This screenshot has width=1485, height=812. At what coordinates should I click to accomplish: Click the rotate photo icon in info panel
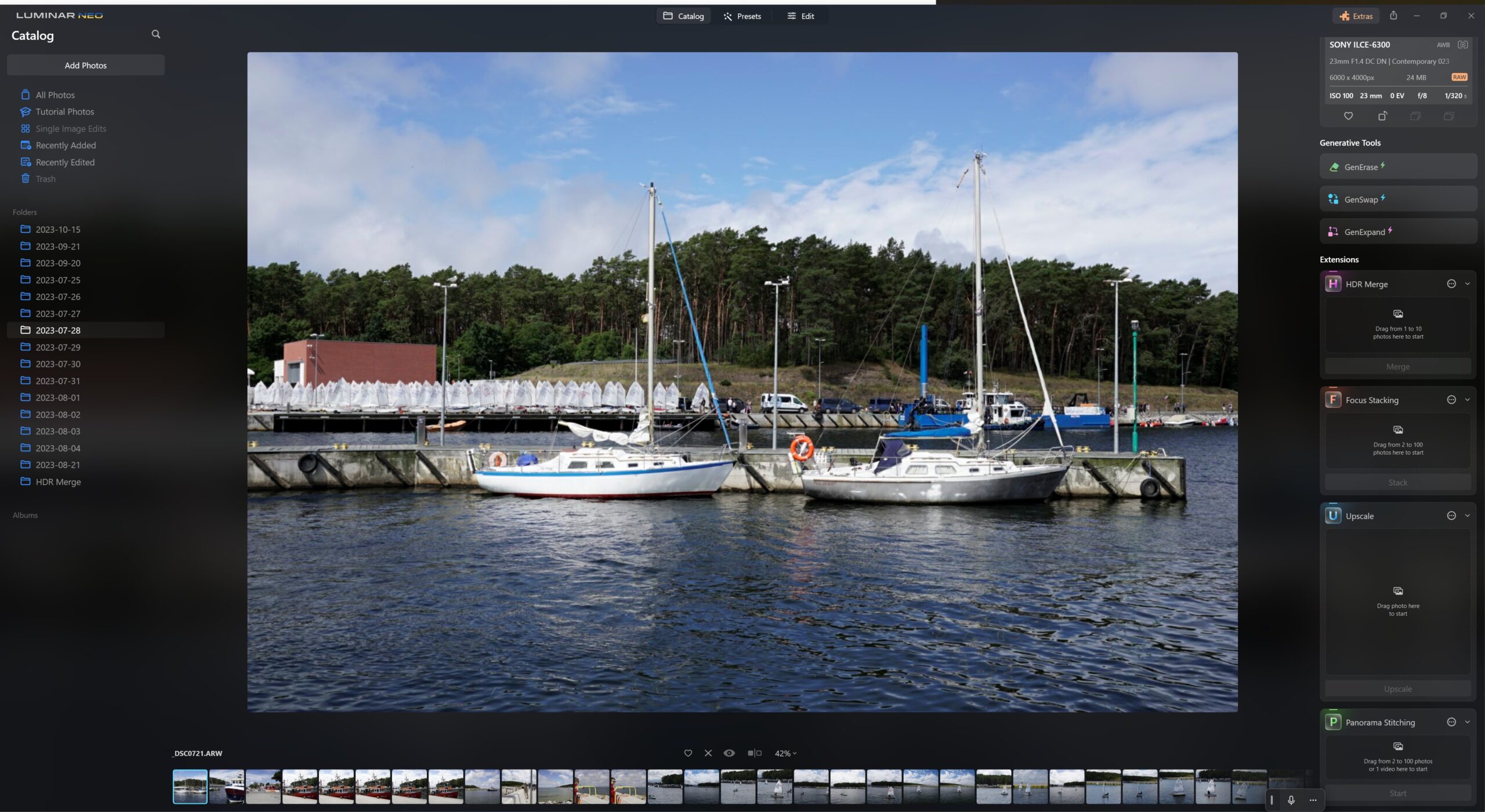pyautogui.click(x=1382, y=116)
